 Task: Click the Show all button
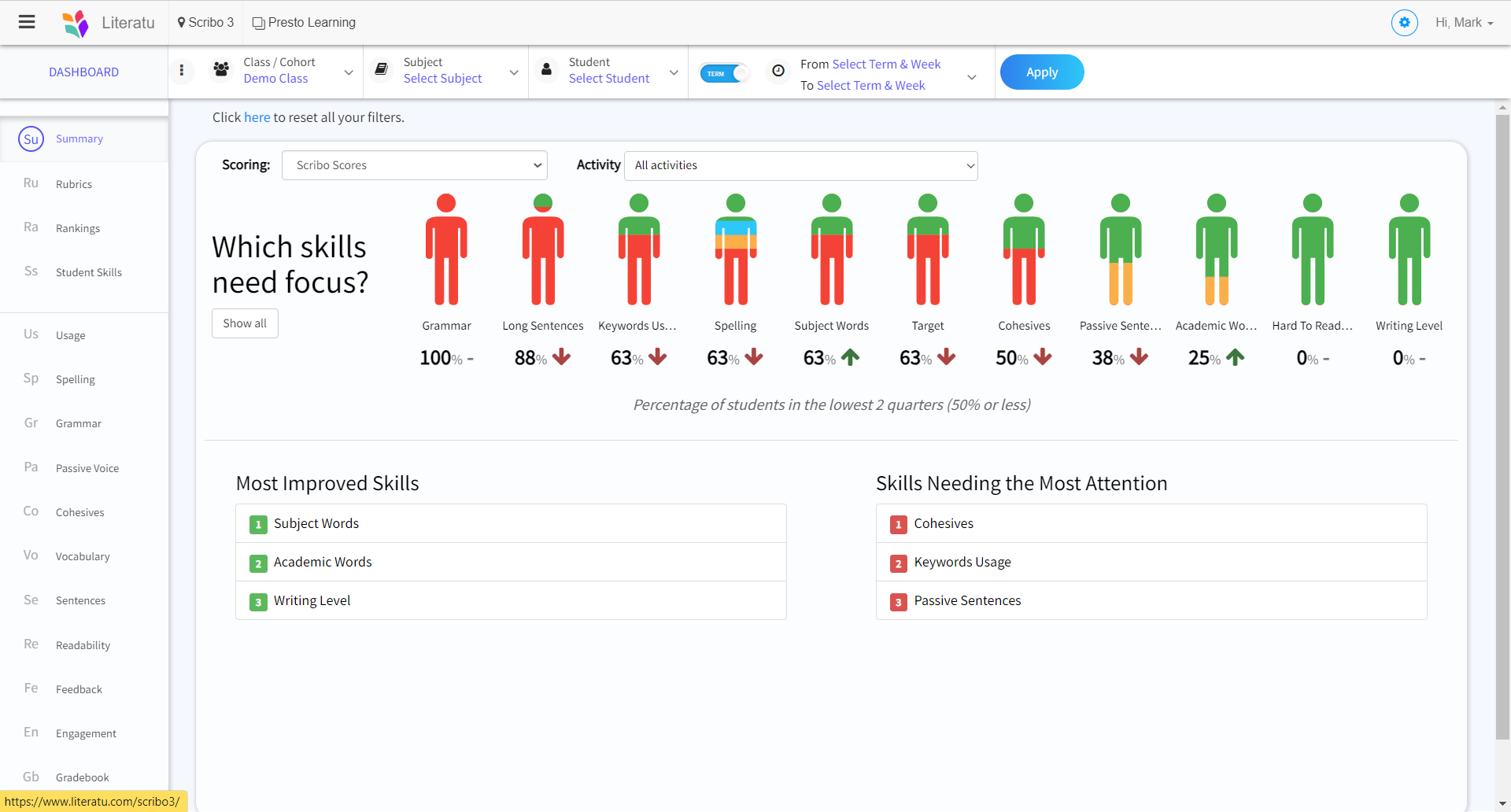click(x=245, y=323)
